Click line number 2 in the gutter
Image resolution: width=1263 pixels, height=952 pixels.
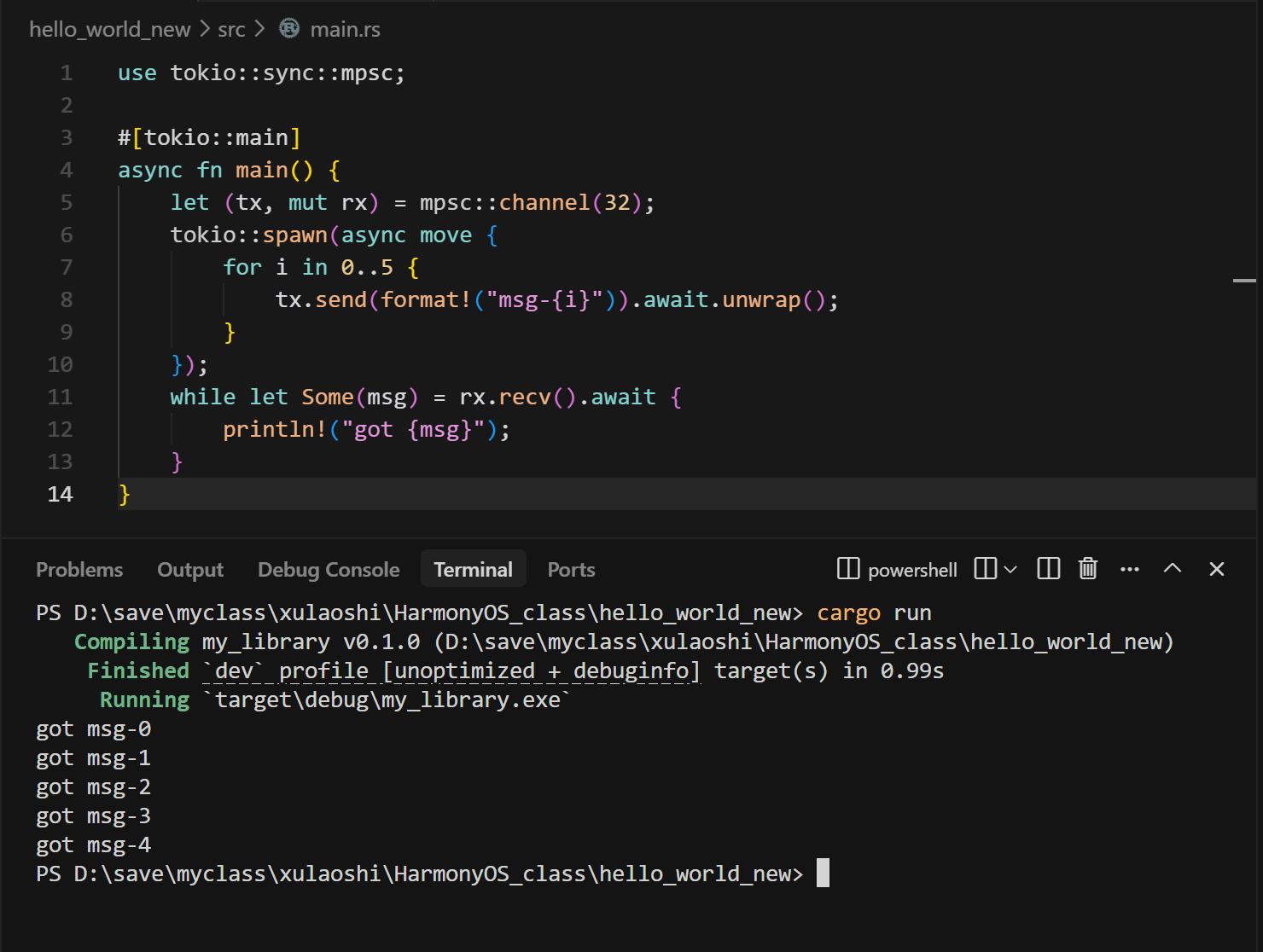tap(67, 106)
